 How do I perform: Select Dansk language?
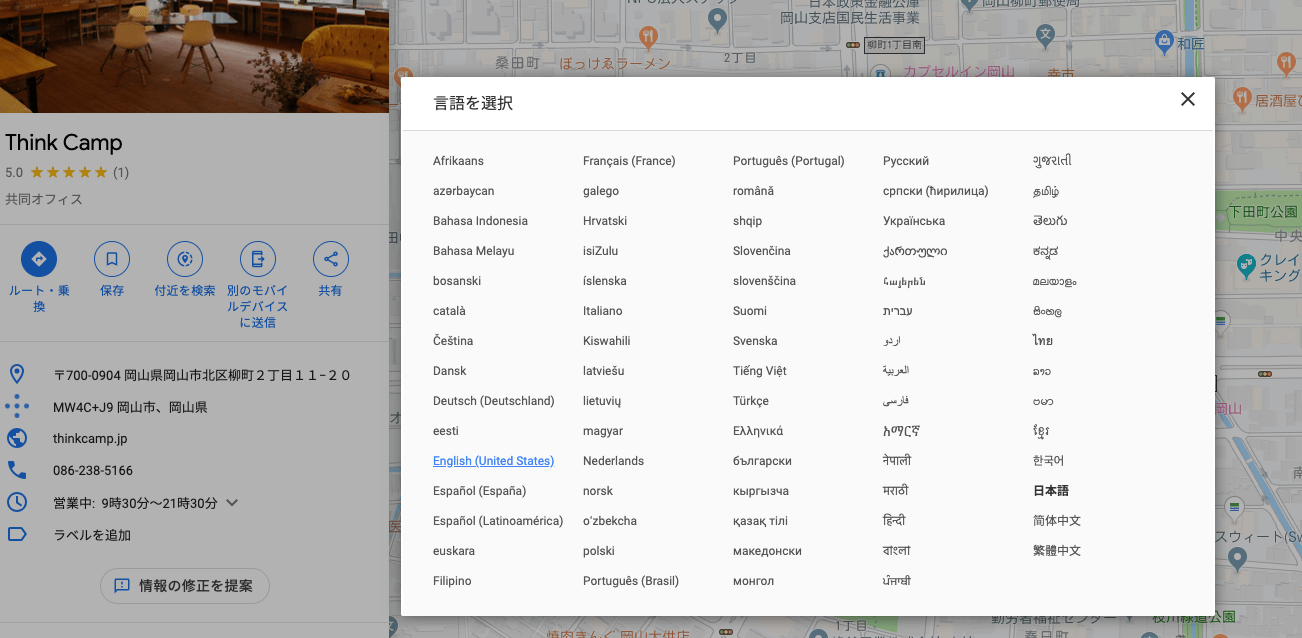pos(450,371)
